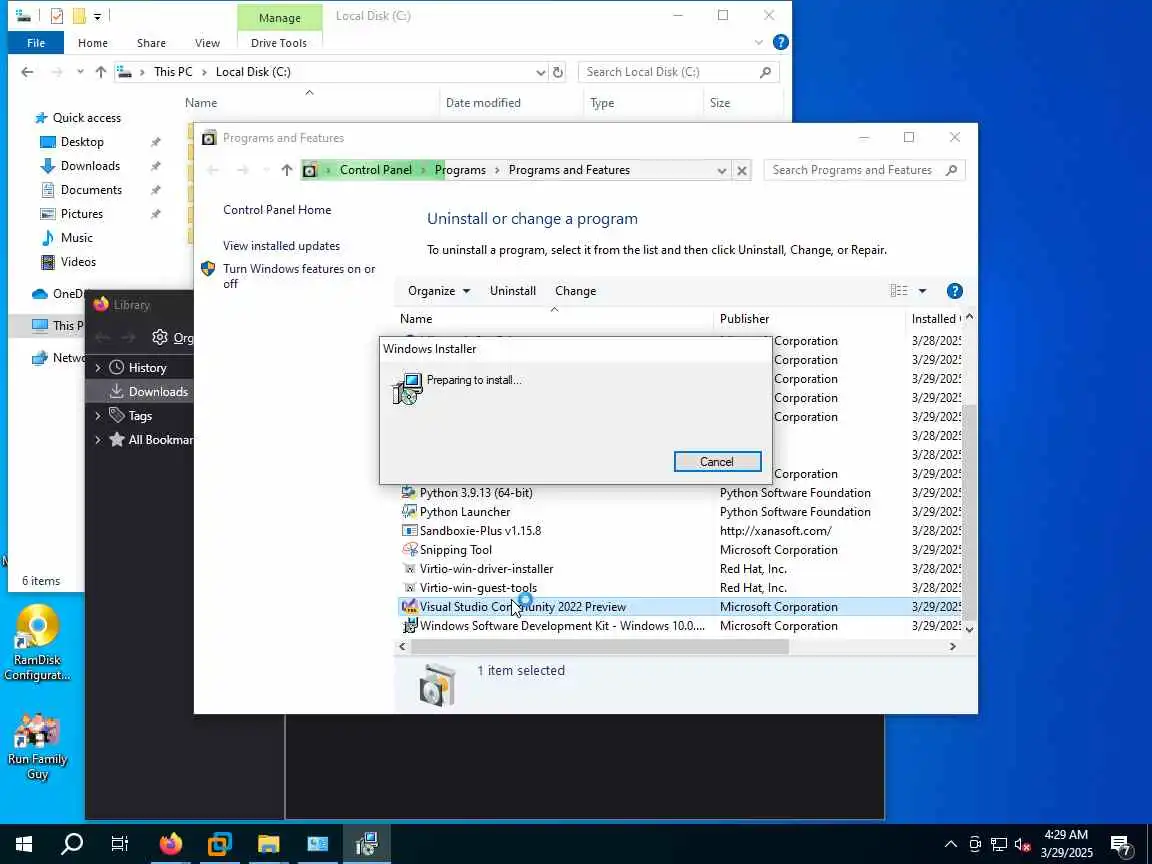
Task: Stop loading button in Programs address bar
Action: point(742,170)
